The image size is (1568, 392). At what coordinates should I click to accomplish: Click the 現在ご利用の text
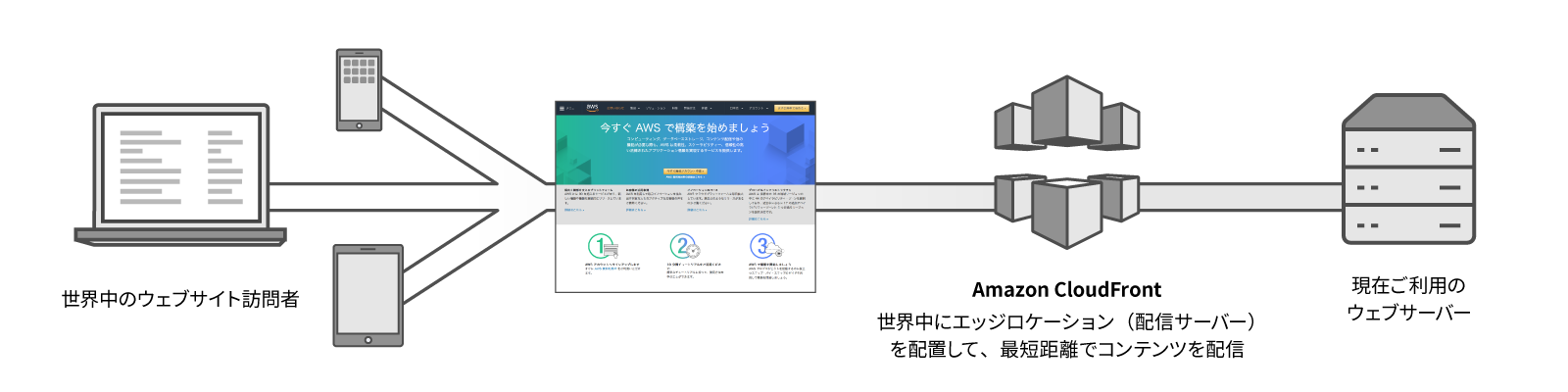[1408, 285]
